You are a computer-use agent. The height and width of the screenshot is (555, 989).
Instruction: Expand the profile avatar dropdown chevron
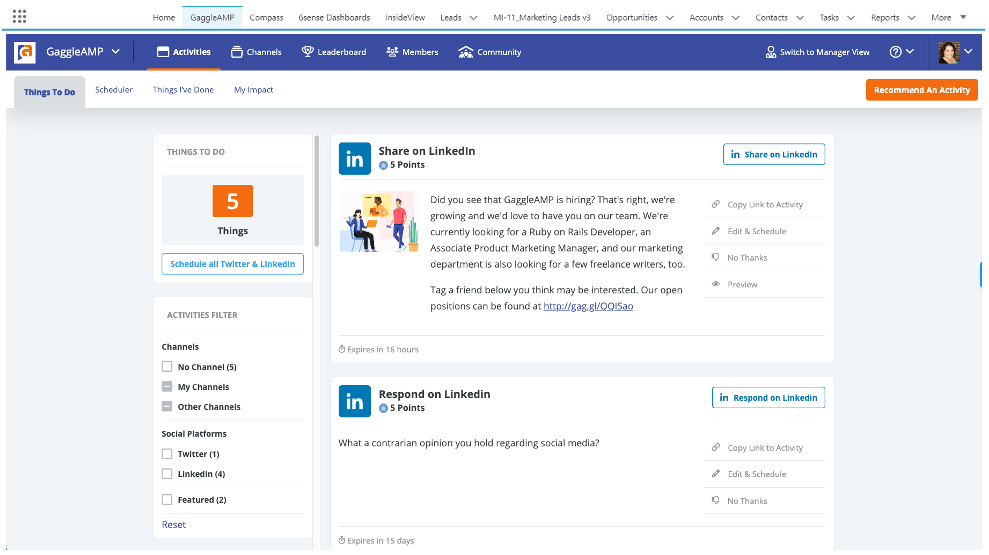coord(969,52)
